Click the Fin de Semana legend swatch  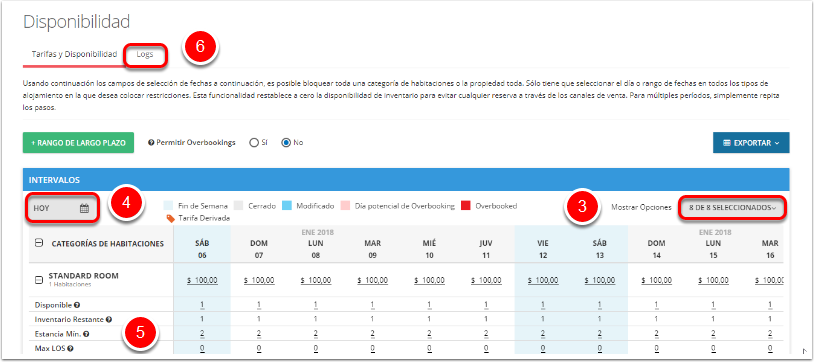click(x=169, y=206)
